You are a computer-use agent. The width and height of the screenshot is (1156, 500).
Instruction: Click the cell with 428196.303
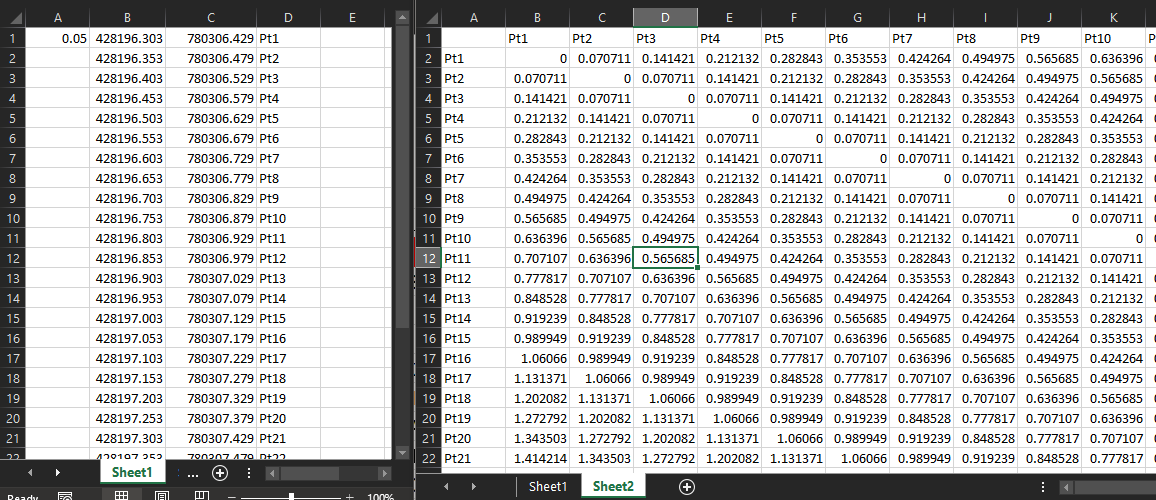[x=128, y=38]
